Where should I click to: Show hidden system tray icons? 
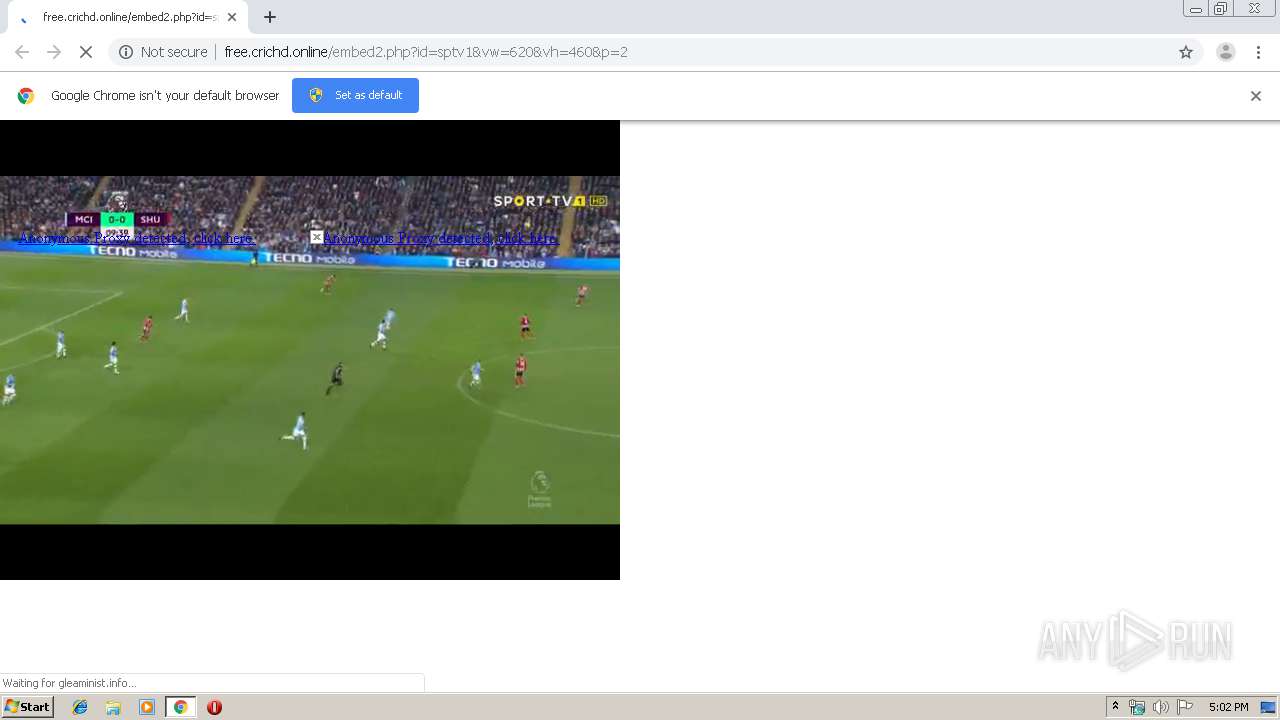(x=1115, y=707)
